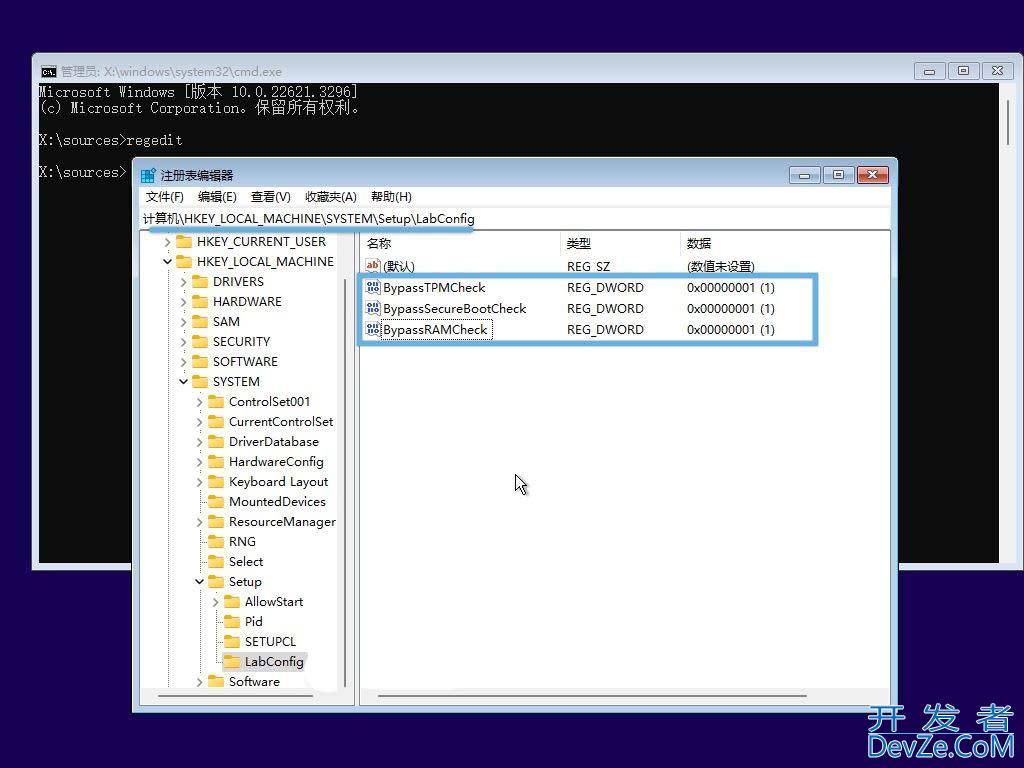Select the Keyboard Layout folder icon
Viewport: 1024px width, 768px height.
point(216,481)
